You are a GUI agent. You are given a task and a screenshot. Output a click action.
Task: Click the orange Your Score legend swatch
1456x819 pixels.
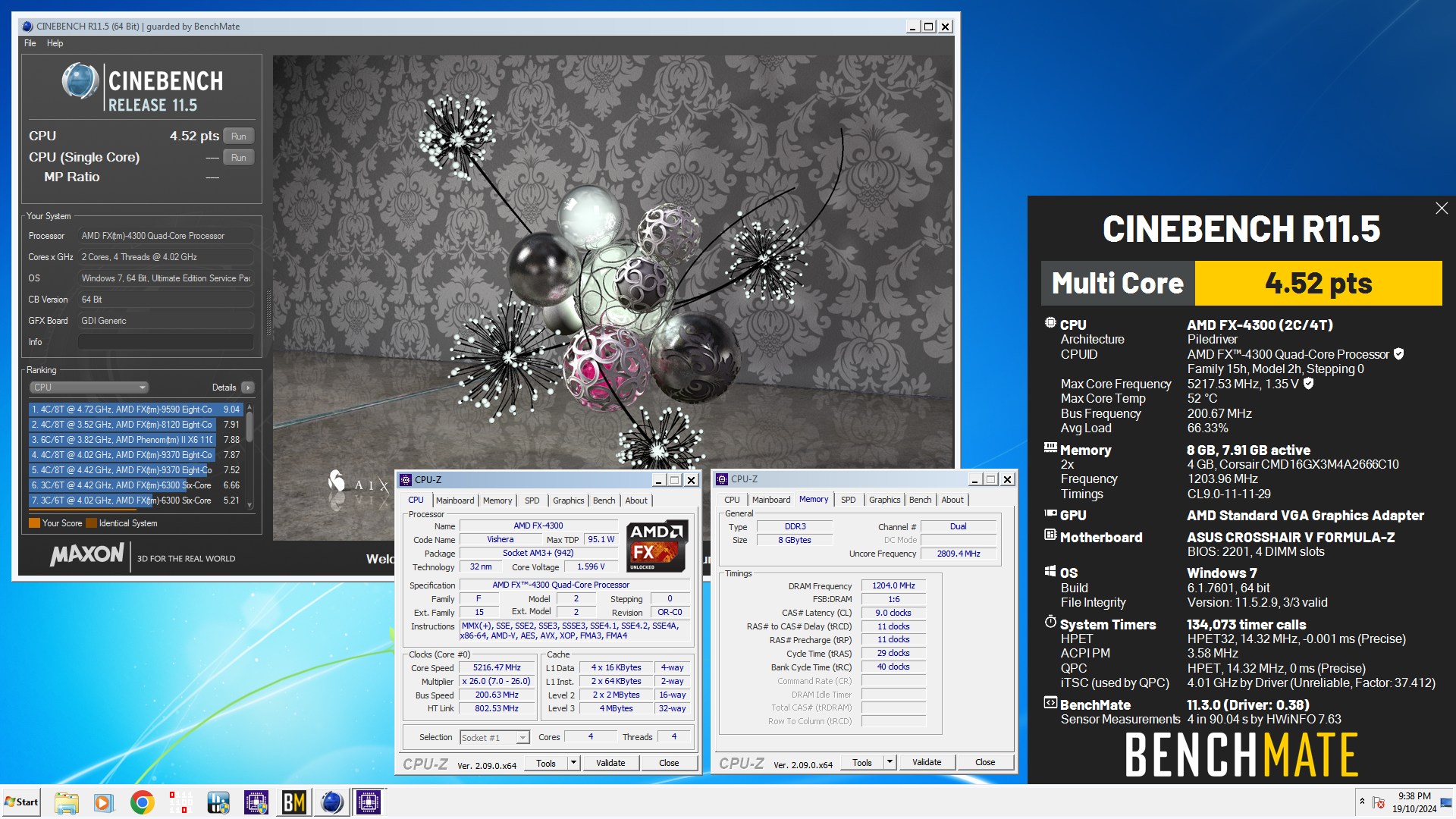point(34,523)
